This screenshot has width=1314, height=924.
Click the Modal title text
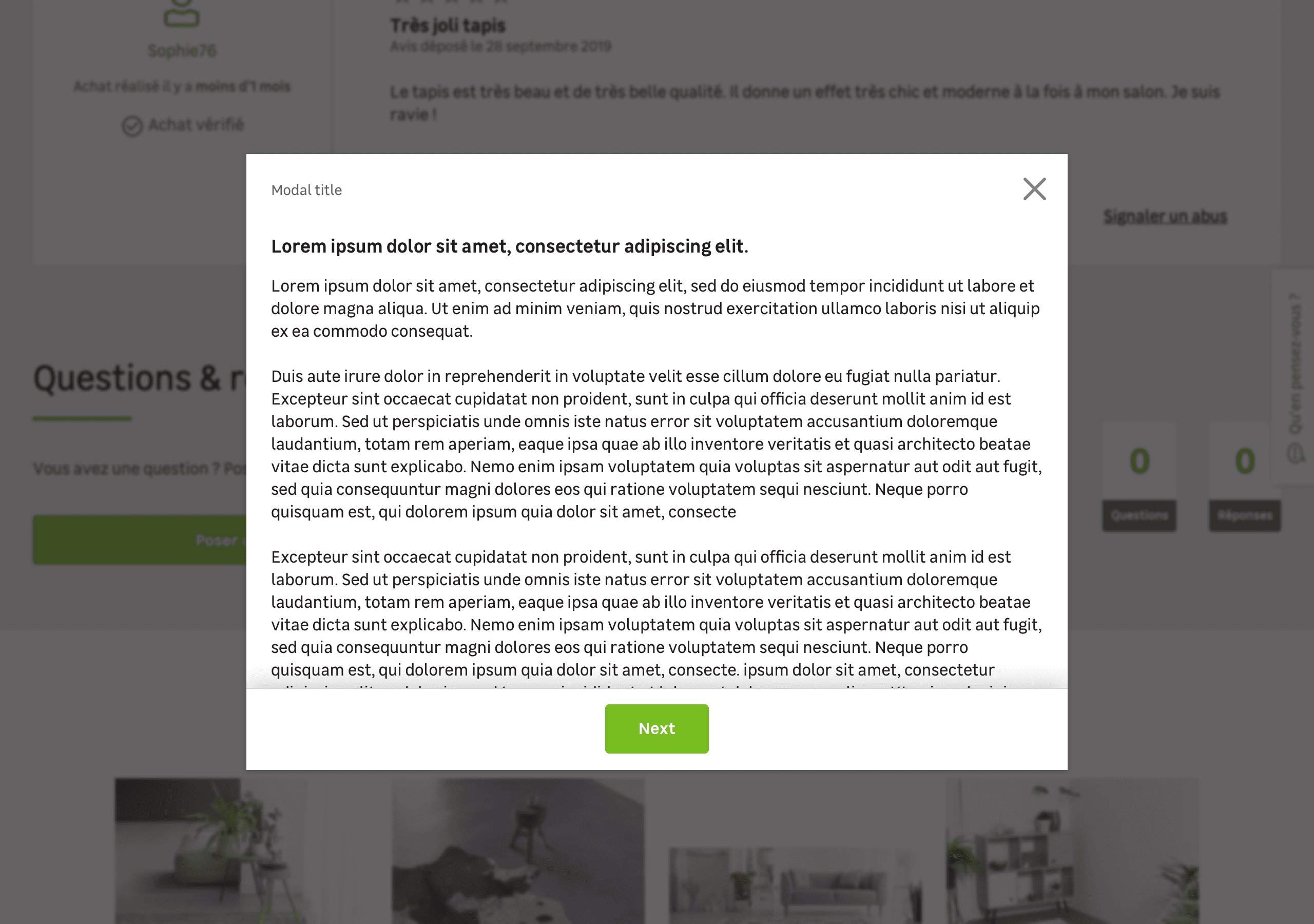(x=306, y=190)
